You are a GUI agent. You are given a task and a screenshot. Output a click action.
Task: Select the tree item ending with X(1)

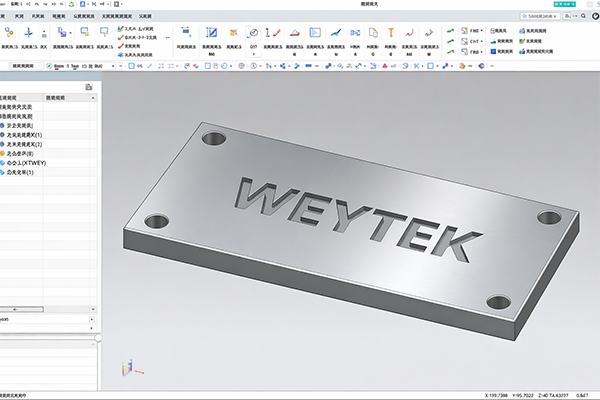click(21, 135)
